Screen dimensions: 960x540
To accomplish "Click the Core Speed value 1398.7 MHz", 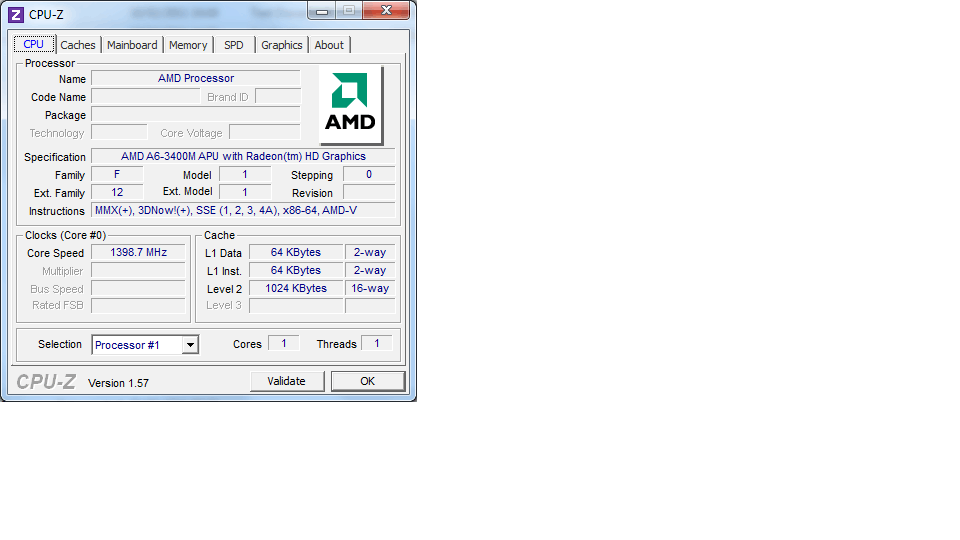I will click(138, 252).
